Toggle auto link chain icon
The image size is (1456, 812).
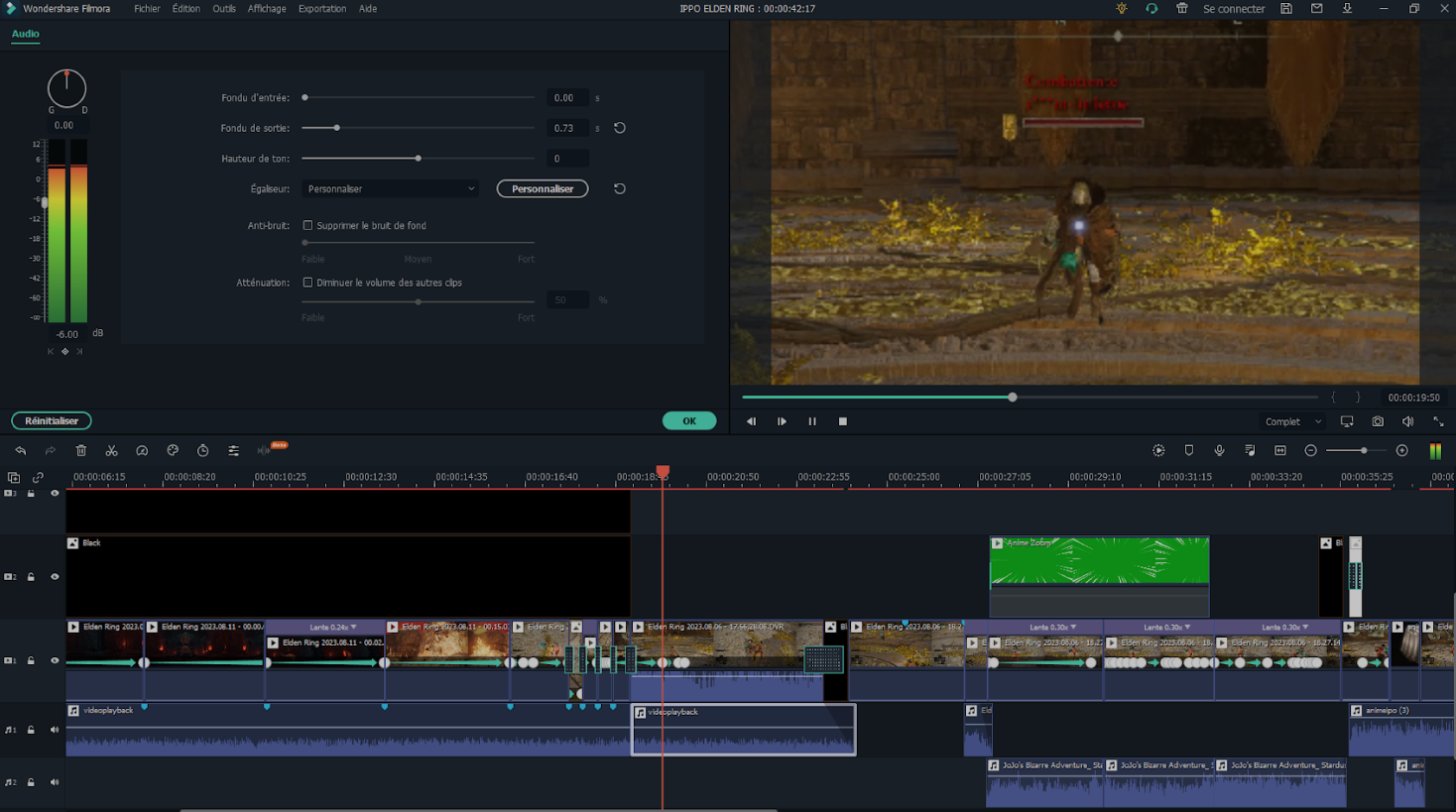(x=38, y=478)
